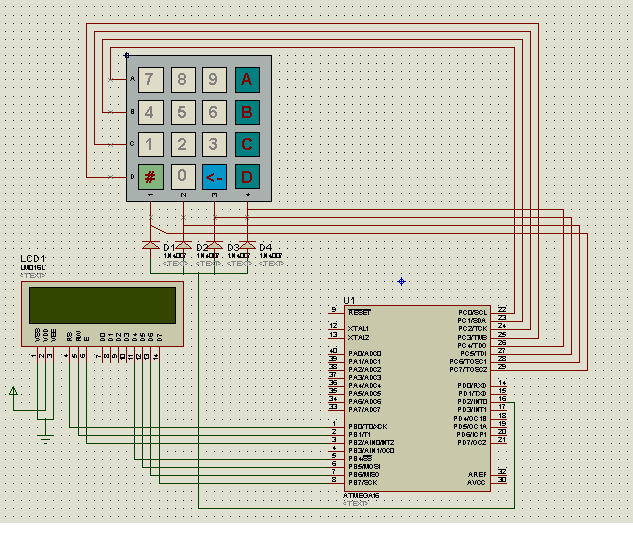Image resolution: width=633 pixels, height=540 pixels.
Task: Click the PB2/AIN0/INT2 pin label
Action: point(371,443)
